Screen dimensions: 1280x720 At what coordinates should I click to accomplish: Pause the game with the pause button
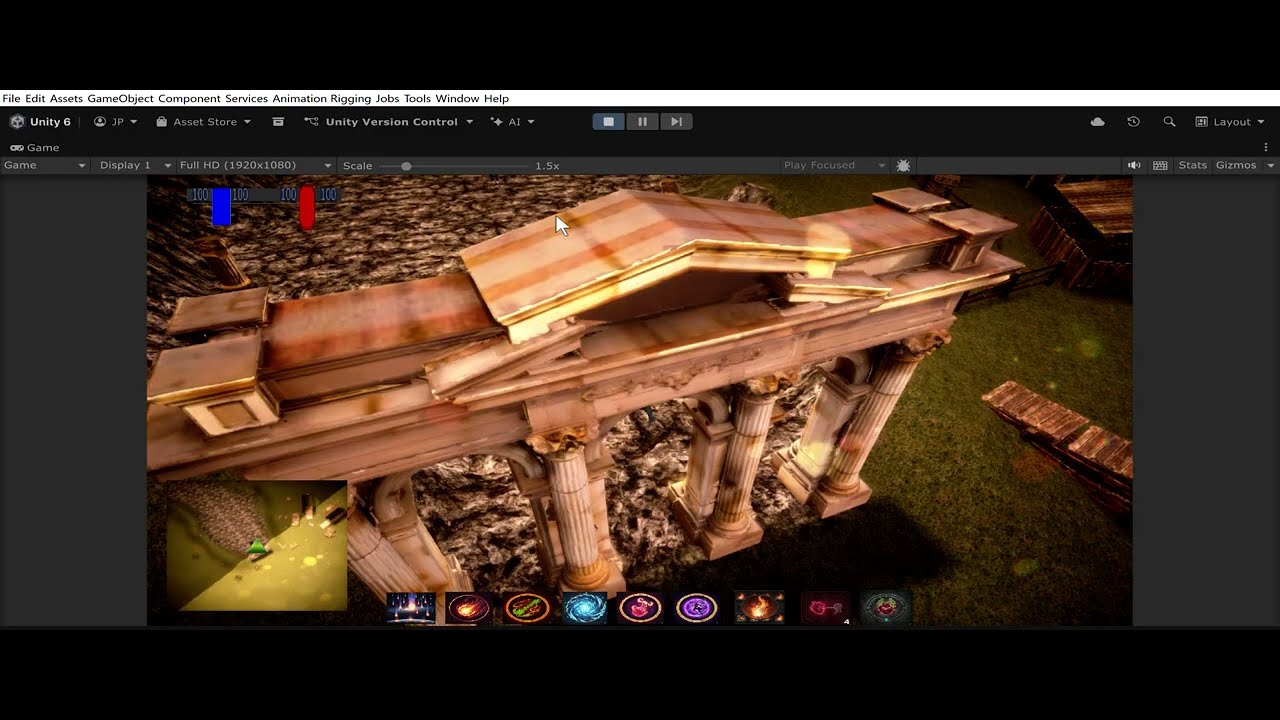[x=642, y=122]
